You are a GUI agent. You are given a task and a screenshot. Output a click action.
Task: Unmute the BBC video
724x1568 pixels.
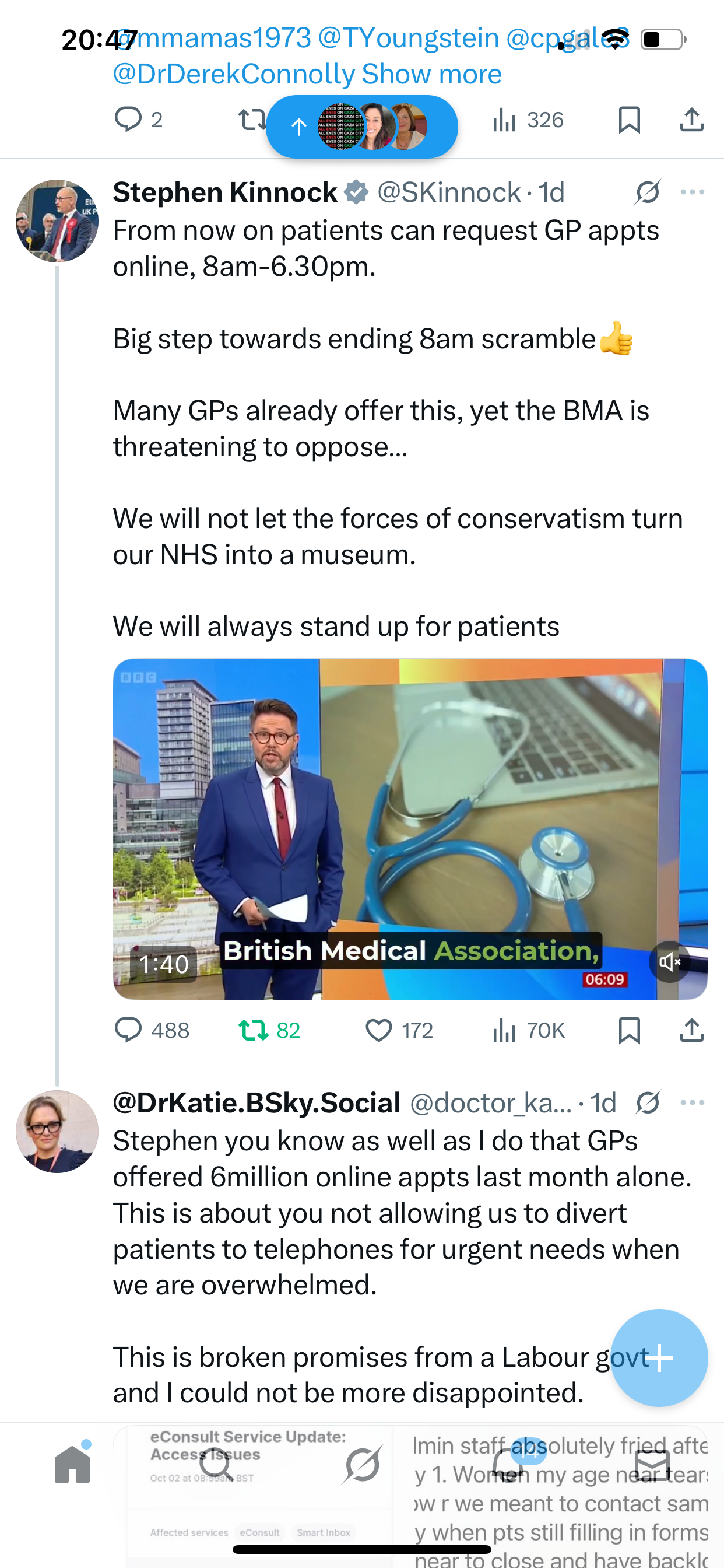[669, 962]
